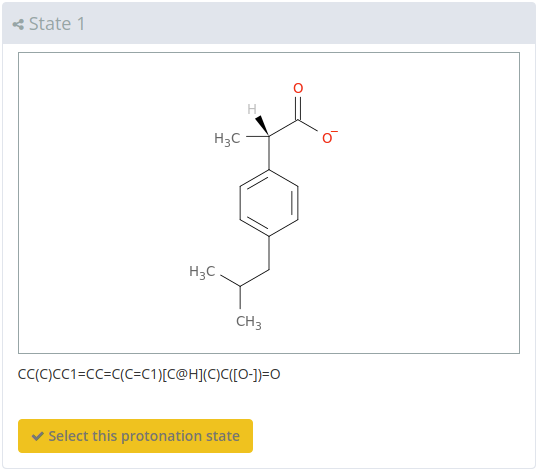This screenshot has width=539, height=472.
Task: Click the share-nodes icon beside State 1
Action: coord(18,24)
